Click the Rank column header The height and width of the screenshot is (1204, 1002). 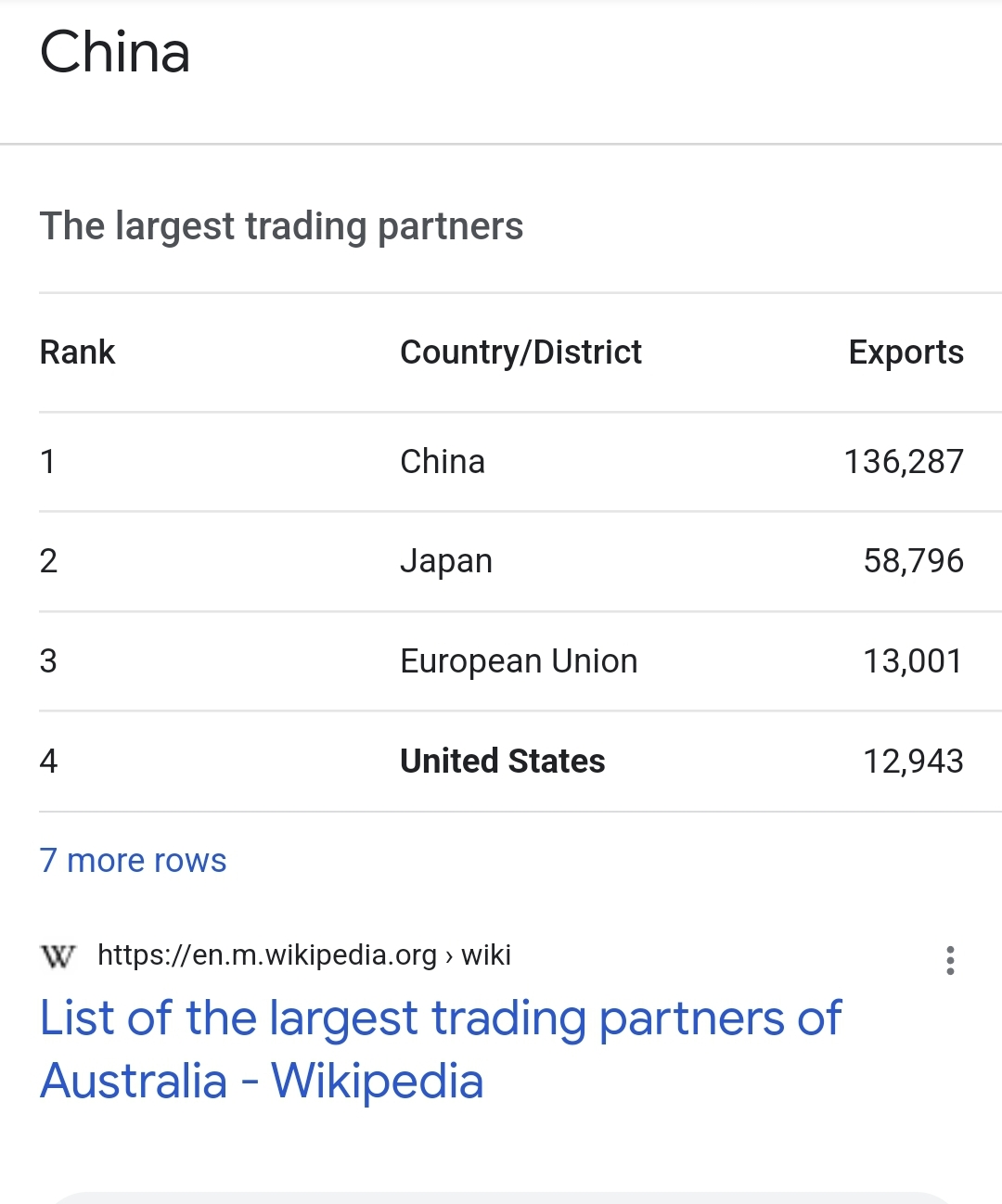(78, 352)
